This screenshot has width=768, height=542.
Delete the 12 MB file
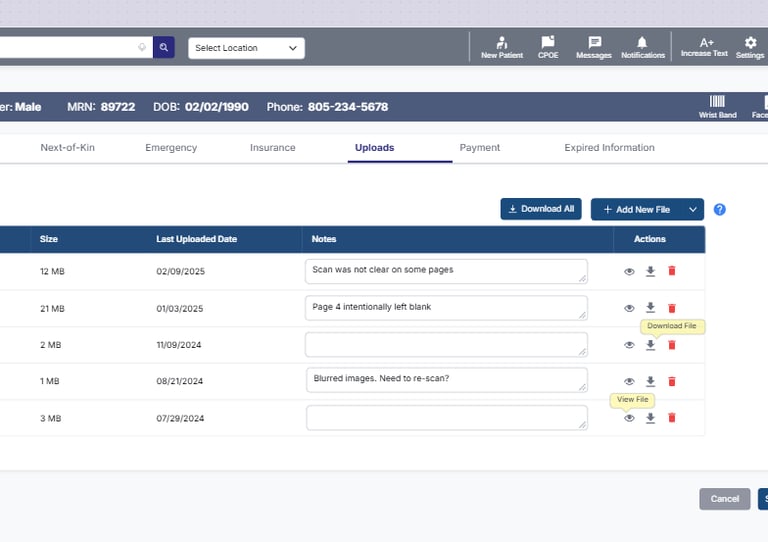[672, 271]
